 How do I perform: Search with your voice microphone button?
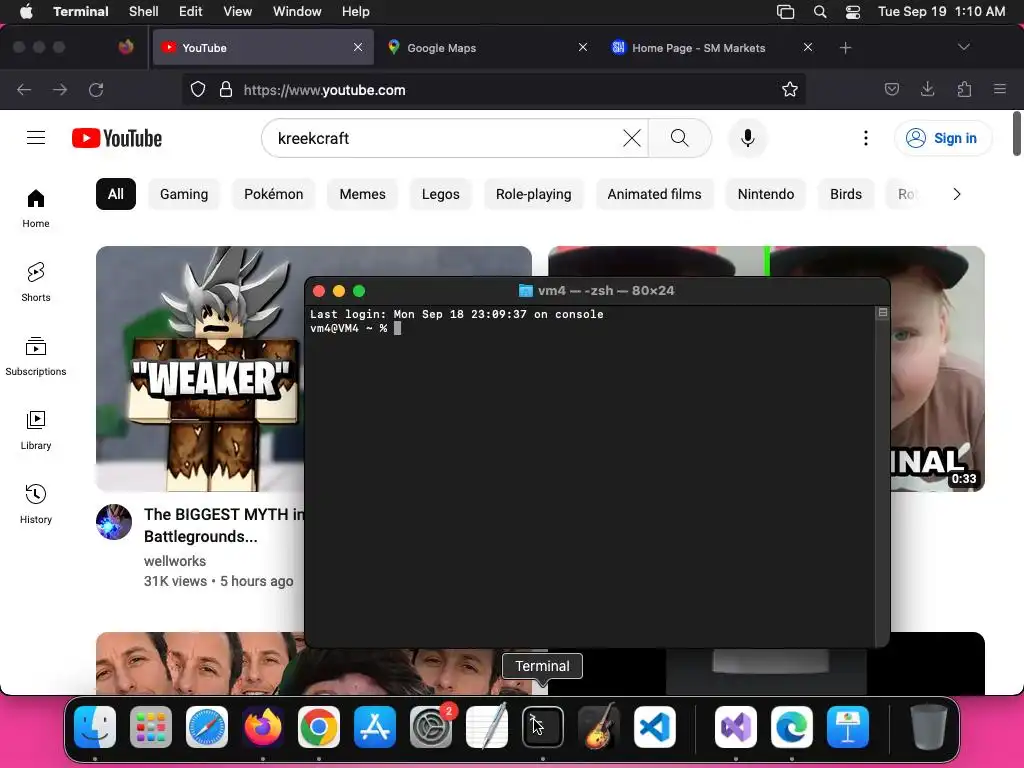748,138
